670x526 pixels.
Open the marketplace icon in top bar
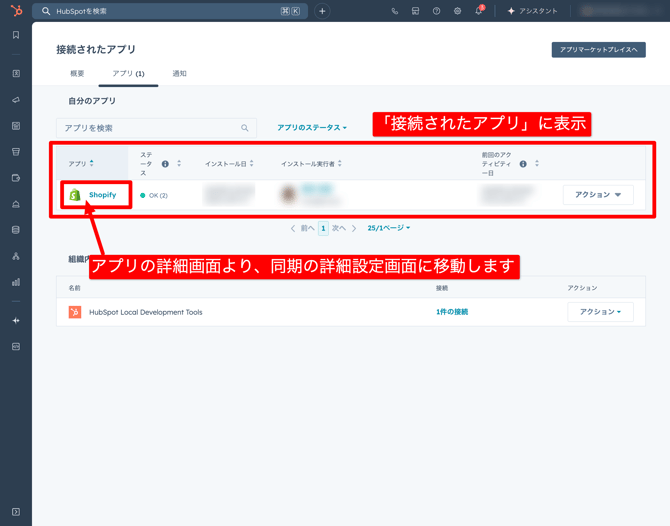415,11
